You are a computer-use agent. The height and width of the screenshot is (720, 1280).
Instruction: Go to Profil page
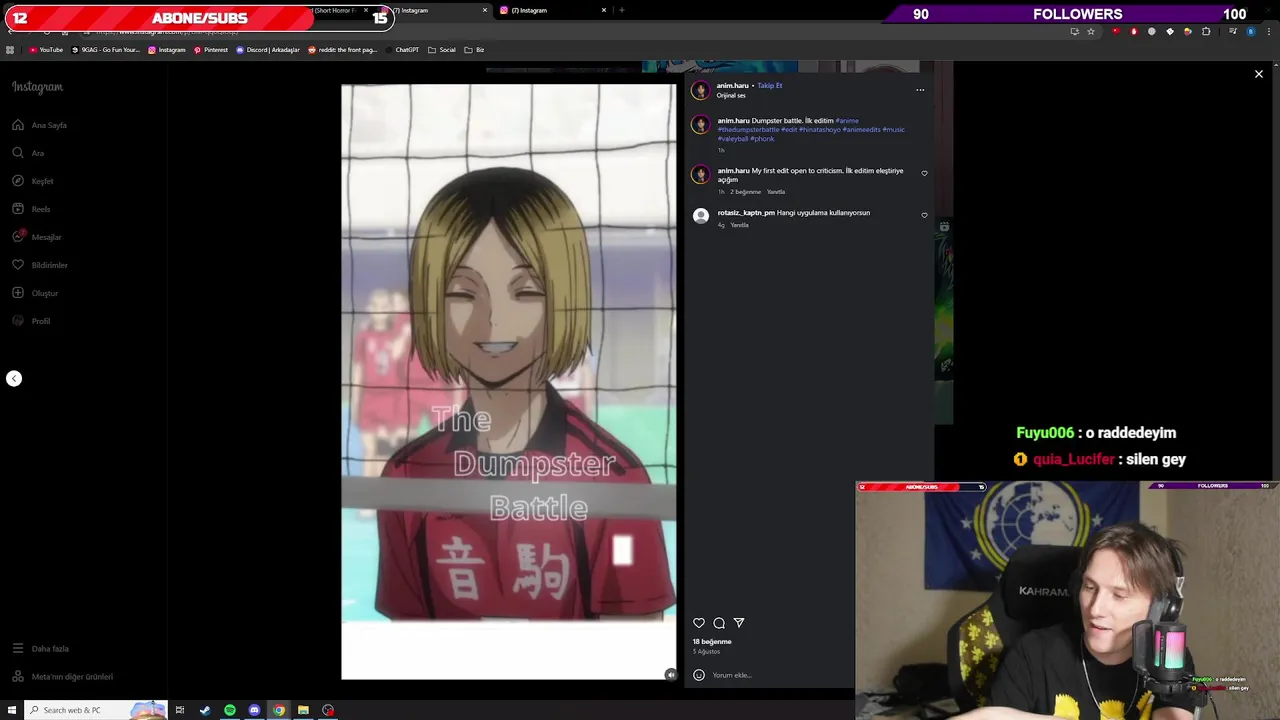31,321
